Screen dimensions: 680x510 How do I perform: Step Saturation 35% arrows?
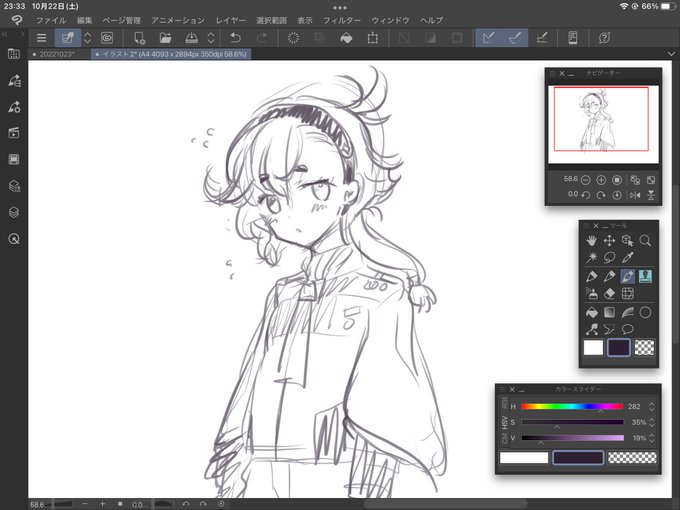[651, 422]
